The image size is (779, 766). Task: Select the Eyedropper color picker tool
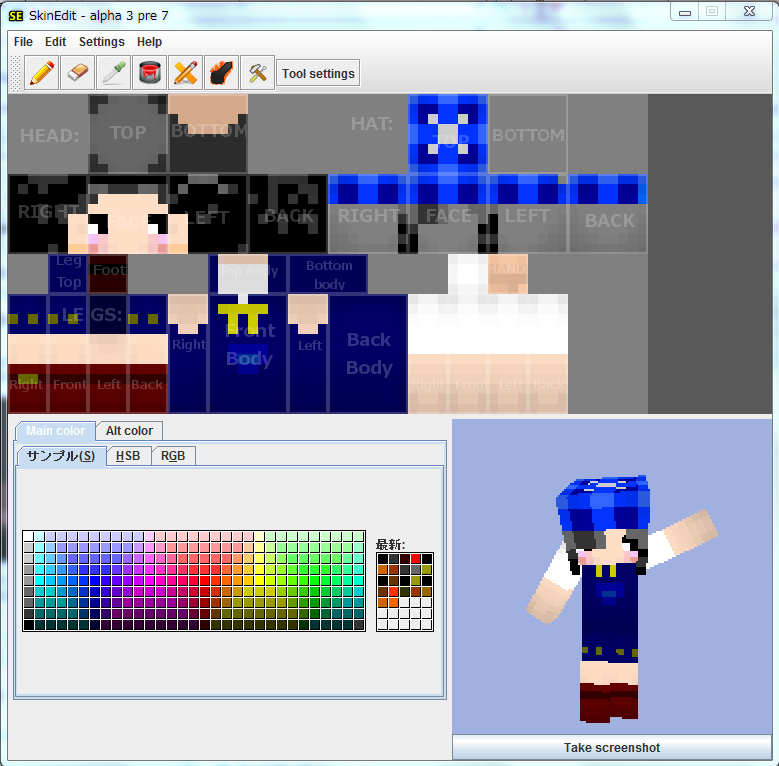pos(113,73)
